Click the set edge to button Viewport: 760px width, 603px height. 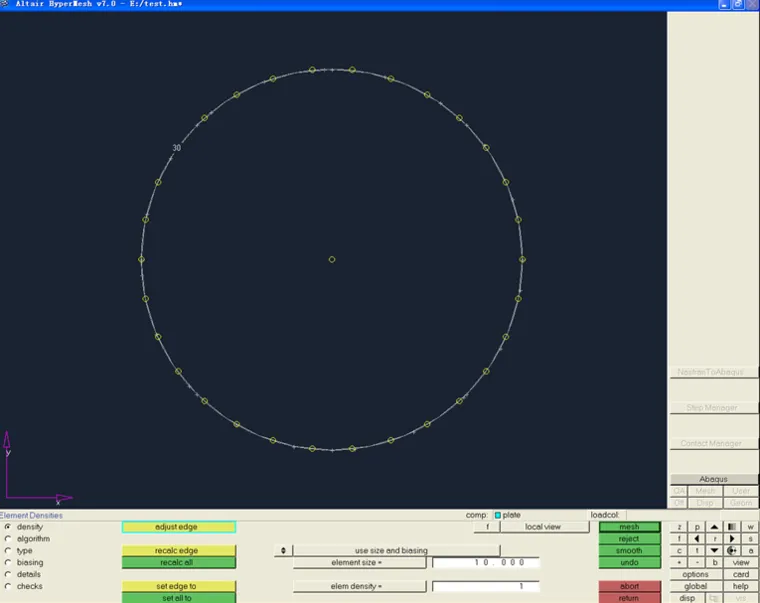click(179, 586)
